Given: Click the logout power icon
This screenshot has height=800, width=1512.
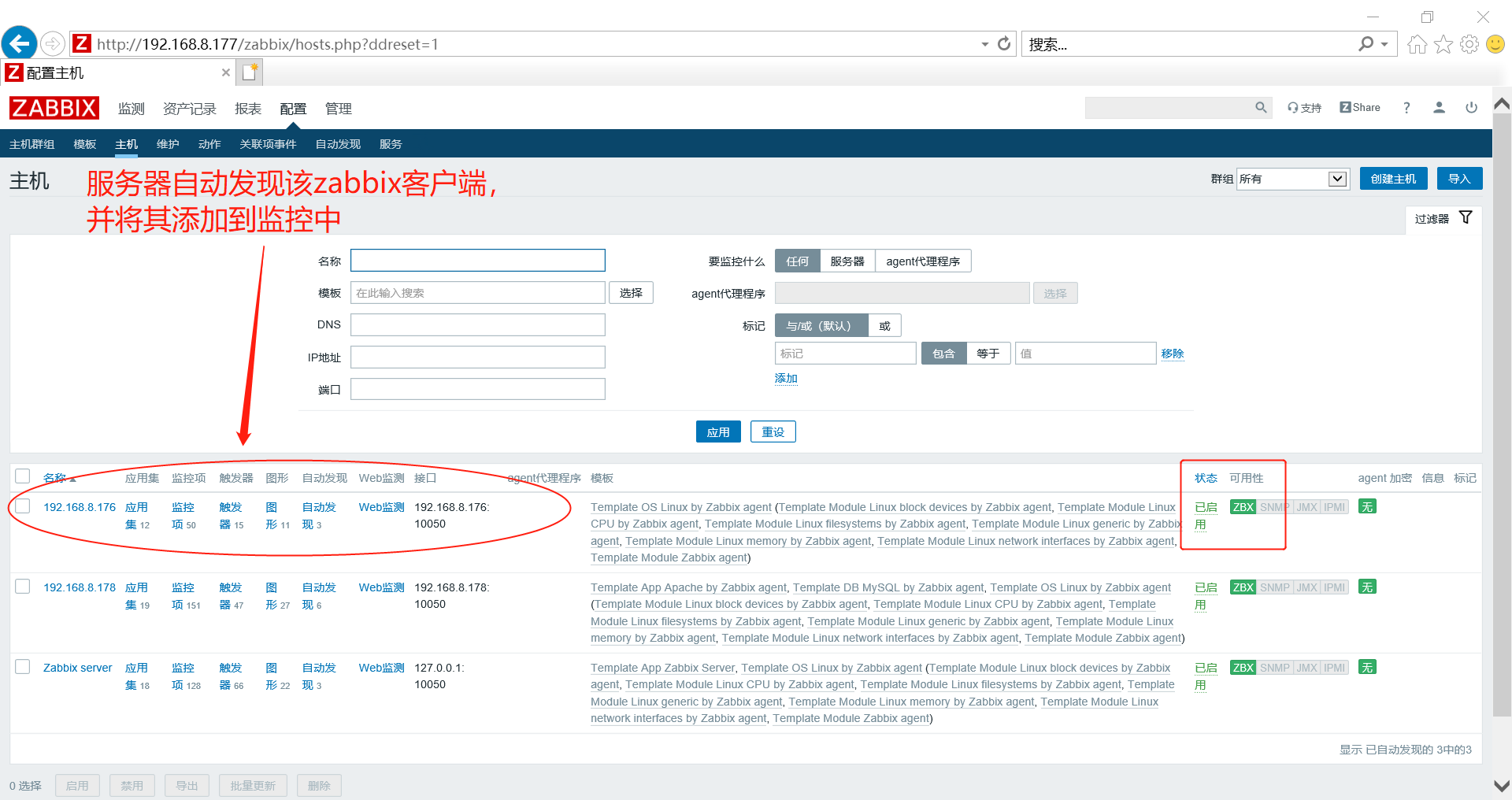Looking at the screenshot, I should pyautogui.click(x=1471, y=108).
